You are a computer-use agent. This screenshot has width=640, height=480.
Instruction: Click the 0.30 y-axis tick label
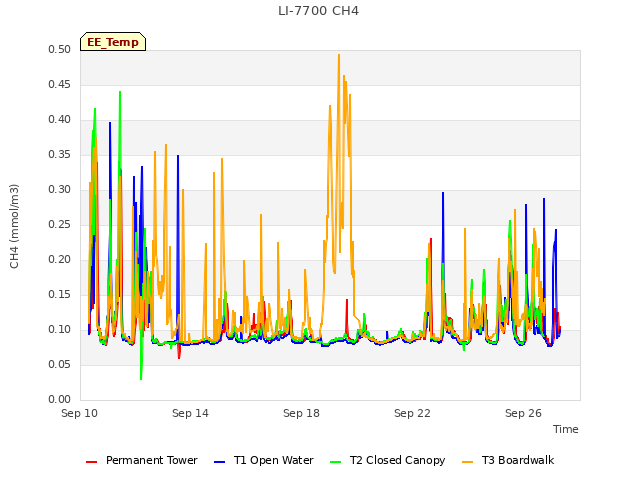coord(59,189)
